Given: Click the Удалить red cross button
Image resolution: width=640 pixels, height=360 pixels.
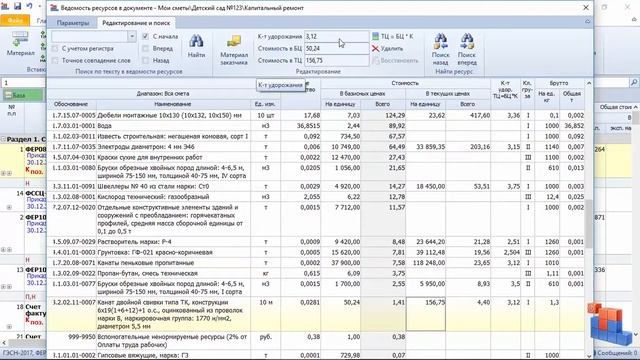Looking at the screenshot, I should (x=387, y=49).
